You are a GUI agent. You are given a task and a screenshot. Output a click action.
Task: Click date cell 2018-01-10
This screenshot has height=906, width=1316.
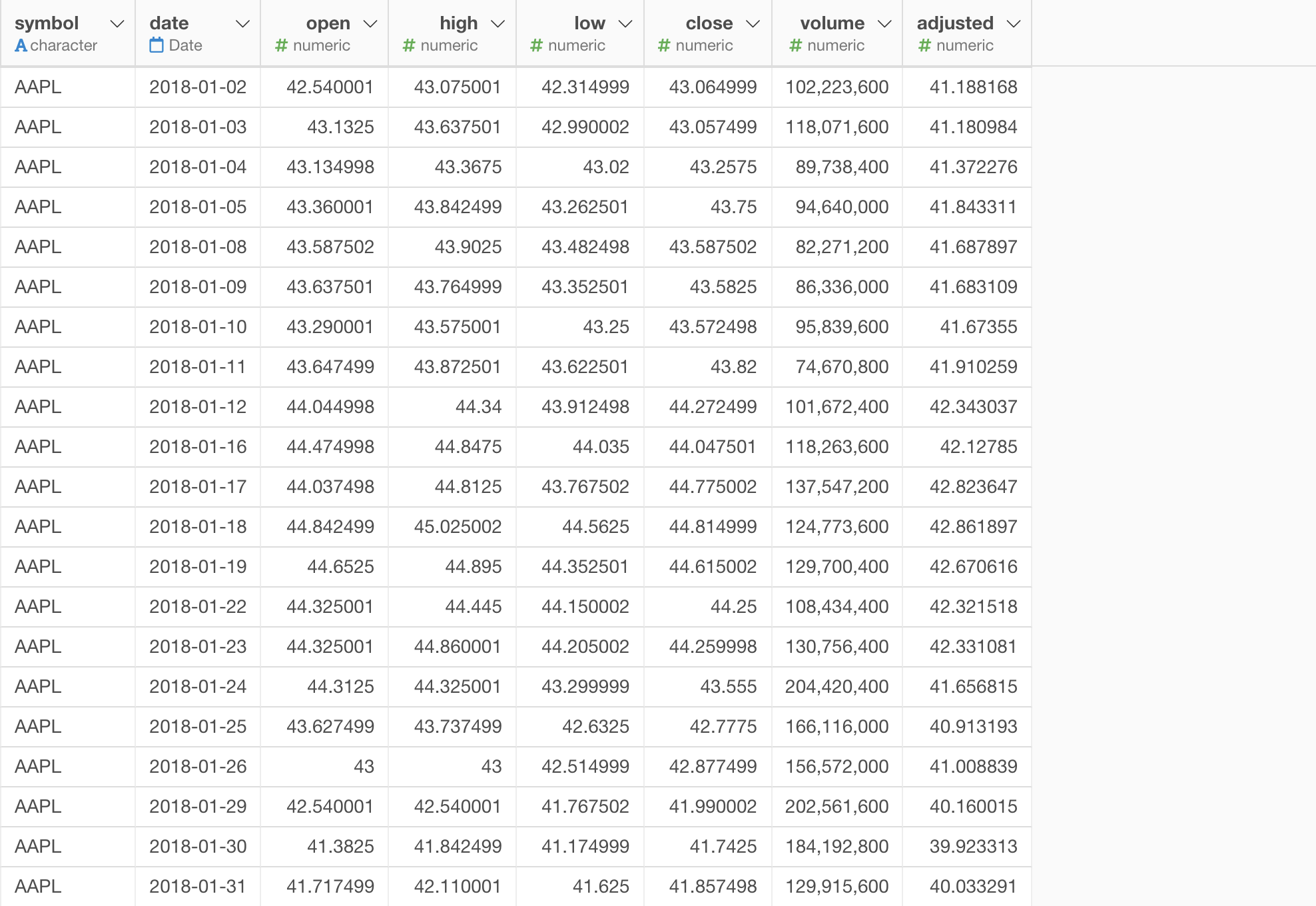point(198,327)
